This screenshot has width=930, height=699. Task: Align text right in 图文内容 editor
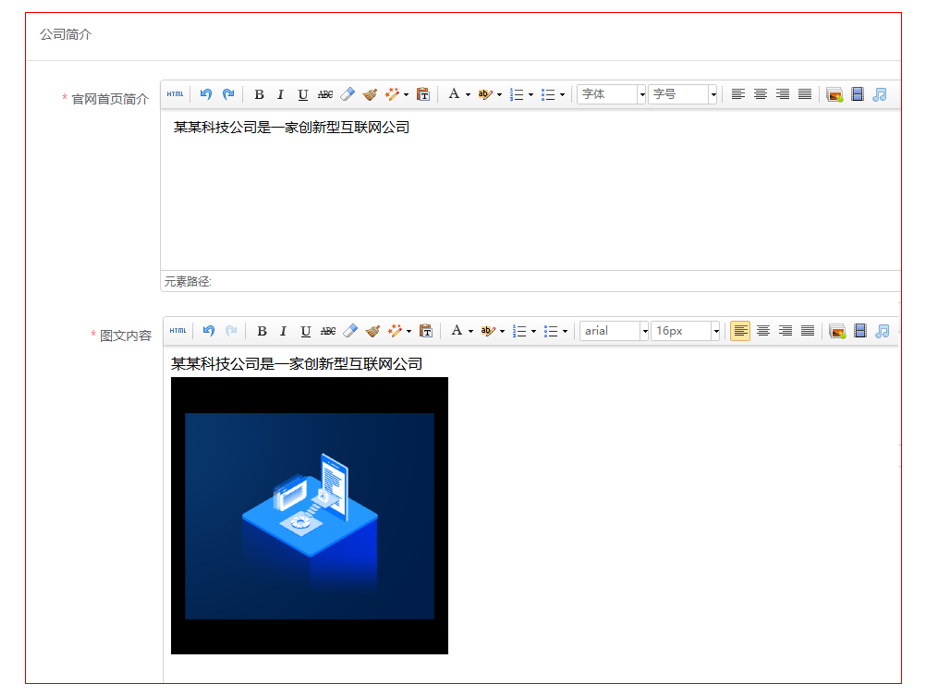pos(785,331)
